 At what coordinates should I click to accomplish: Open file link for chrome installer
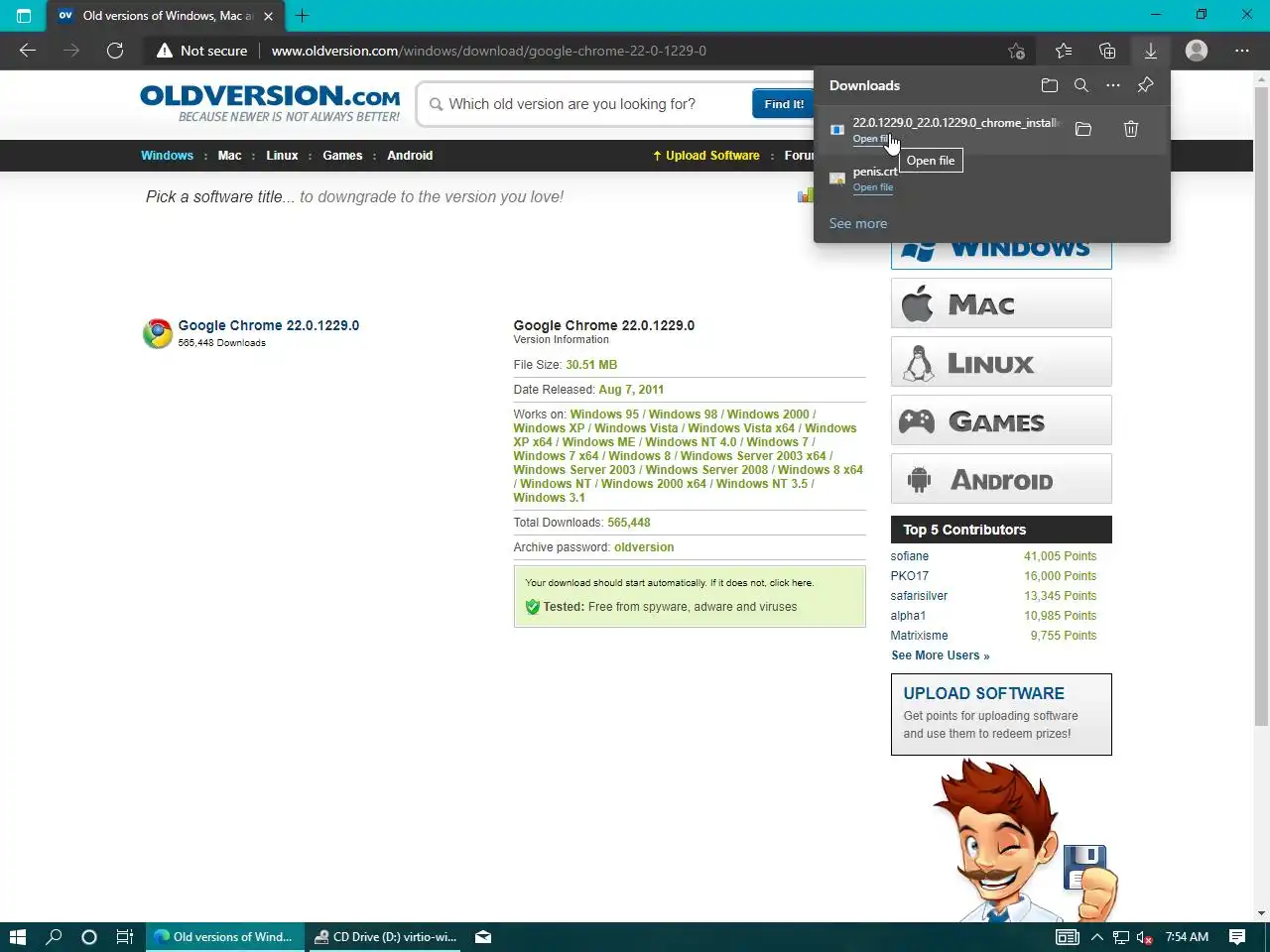[x=872, y=139]
